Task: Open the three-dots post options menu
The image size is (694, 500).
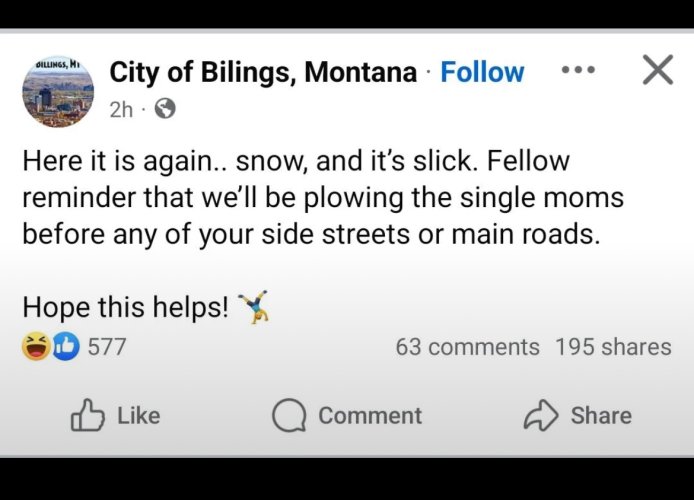Action: coord(578,71)
